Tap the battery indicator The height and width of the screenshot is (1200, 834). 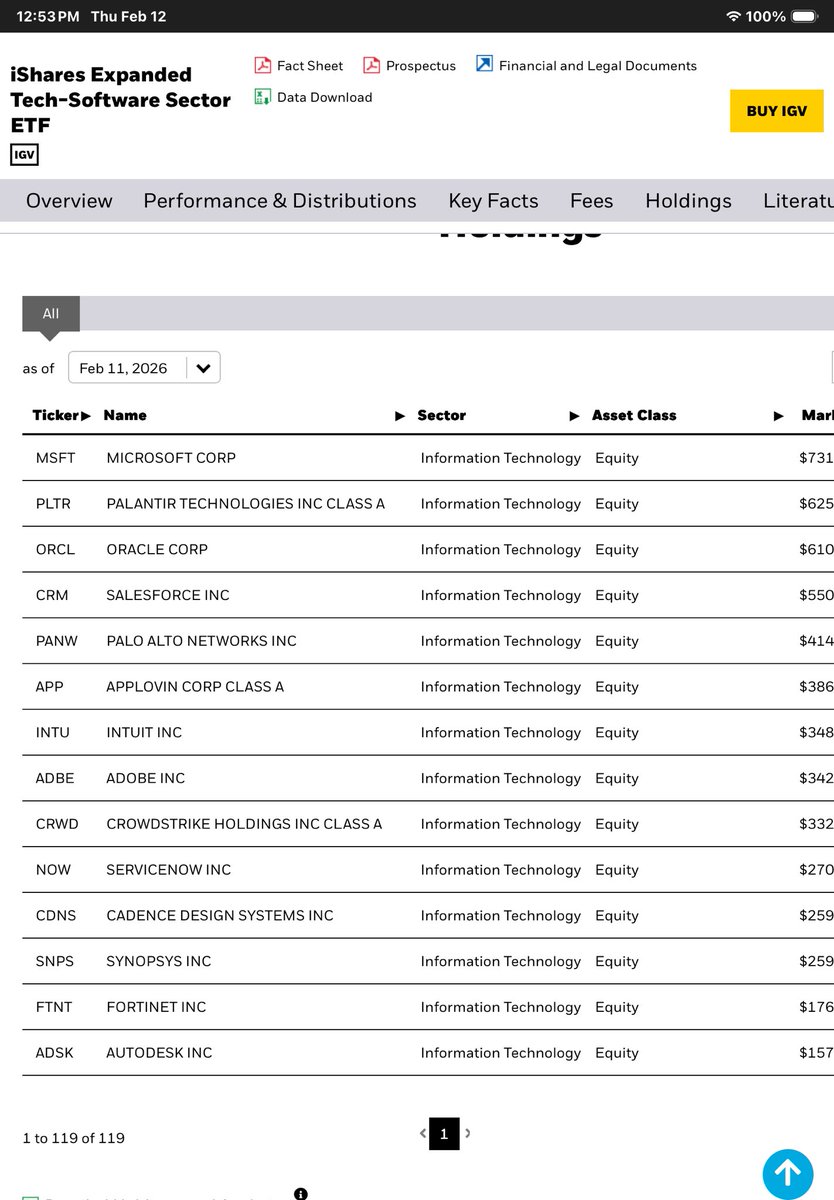805,17
